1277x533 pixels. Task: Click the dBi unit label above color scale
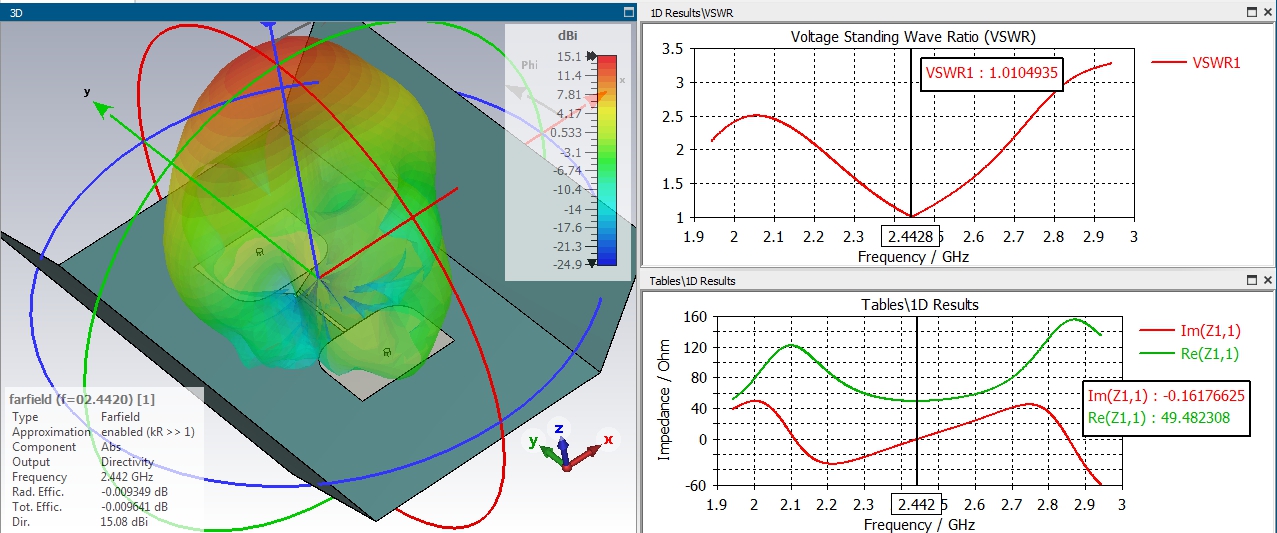pyautogui.click(x=567, y=36)
